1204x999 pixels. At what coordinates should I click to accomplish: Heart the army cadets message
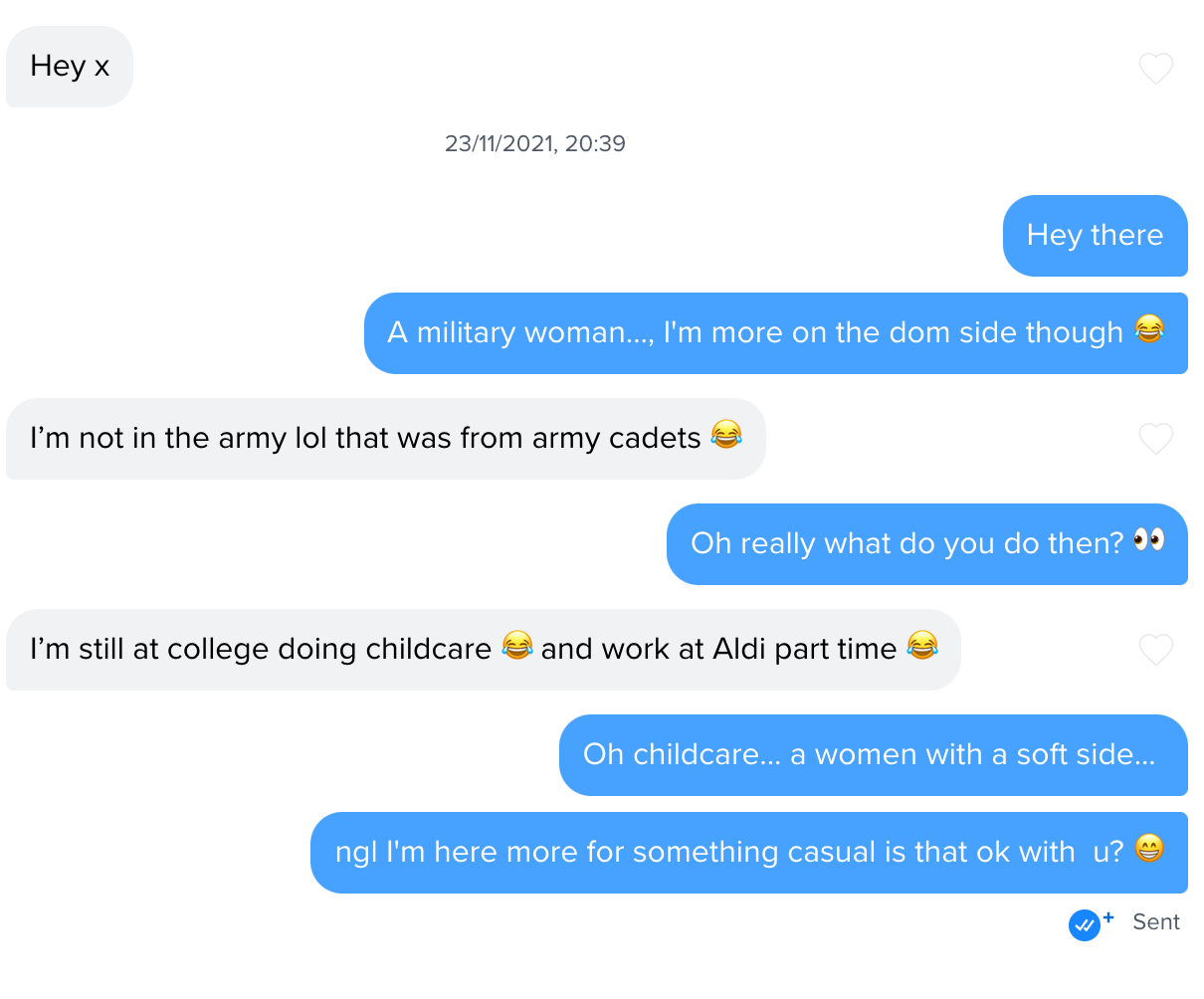(1155, 439)
